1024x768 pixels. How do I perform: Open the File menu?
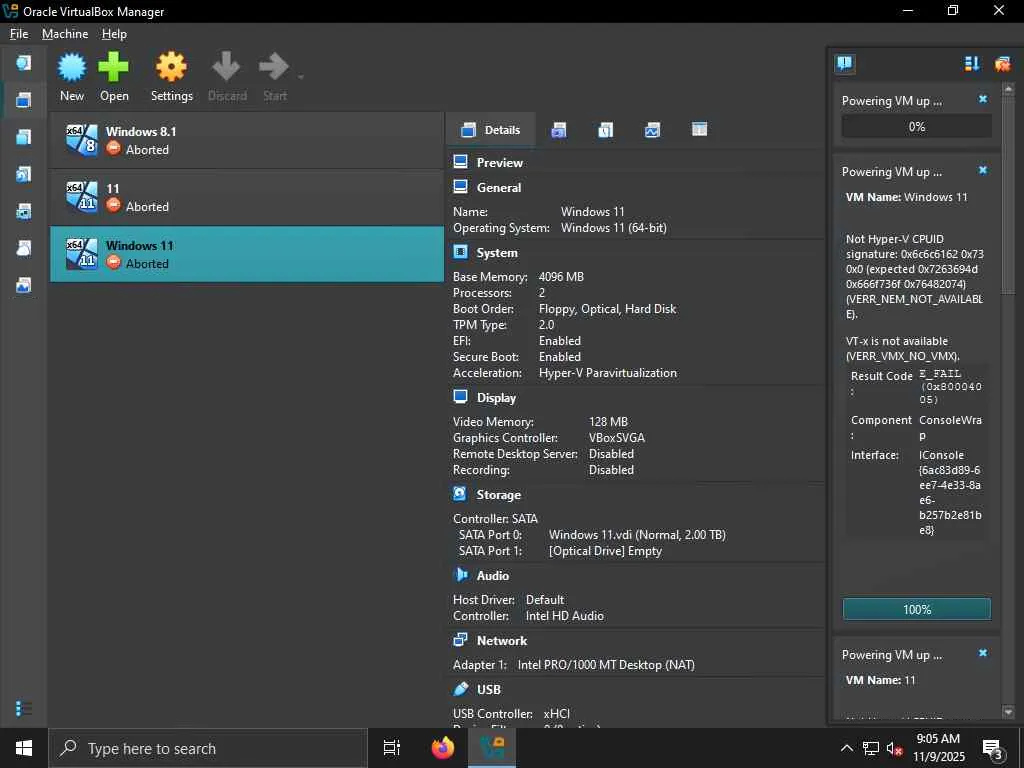19,34
